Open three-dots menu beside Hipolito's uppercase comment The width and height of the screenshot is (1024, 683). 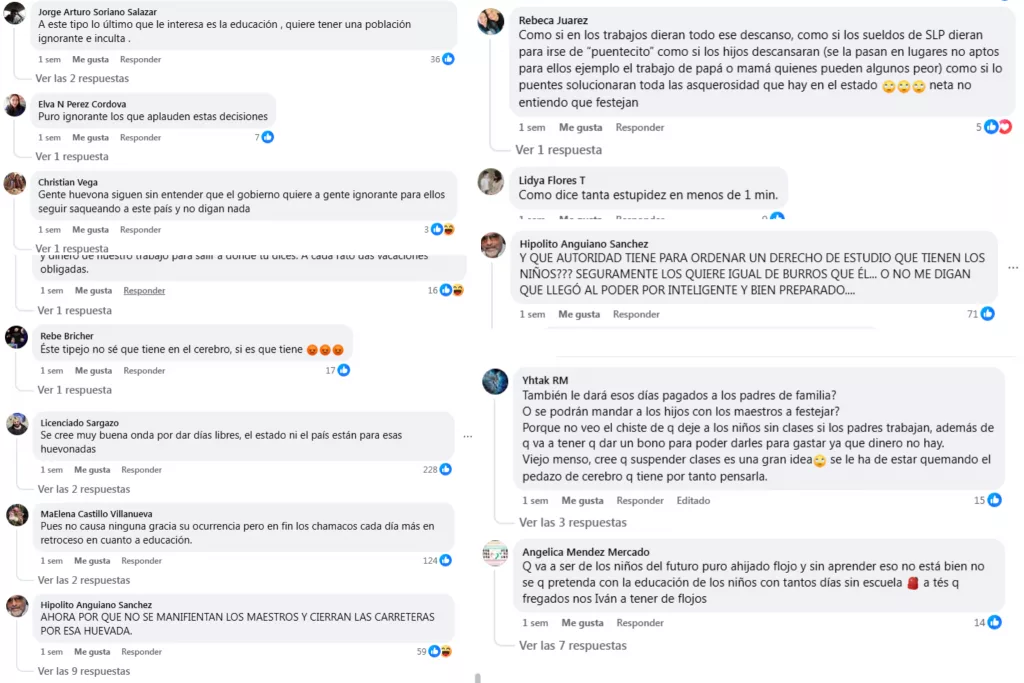tap(1013, 268)
